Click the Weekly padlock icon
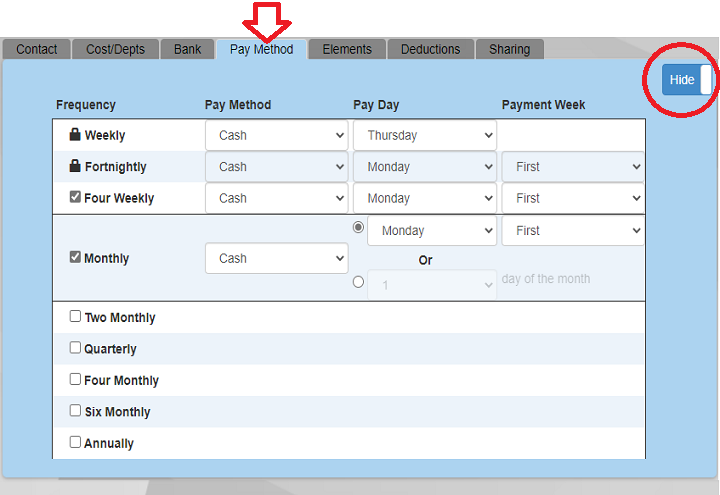This screenshot has width=720, height=495. (75, 135)
